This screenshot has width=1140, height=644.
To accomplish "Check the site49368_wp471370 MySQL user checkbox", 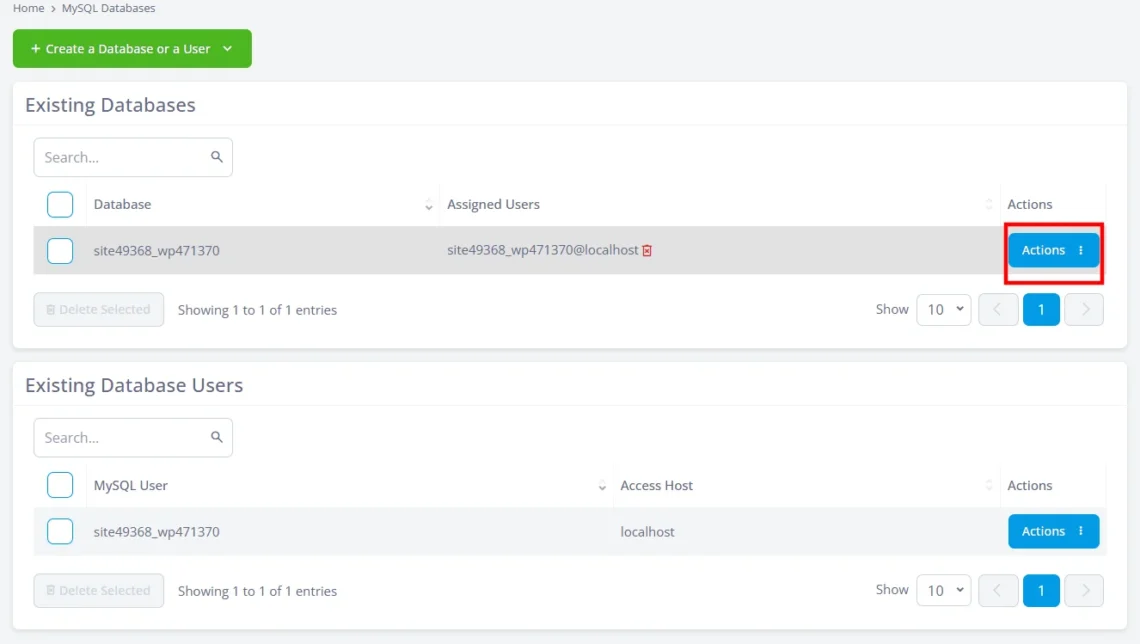I will [x=60, y=532].
